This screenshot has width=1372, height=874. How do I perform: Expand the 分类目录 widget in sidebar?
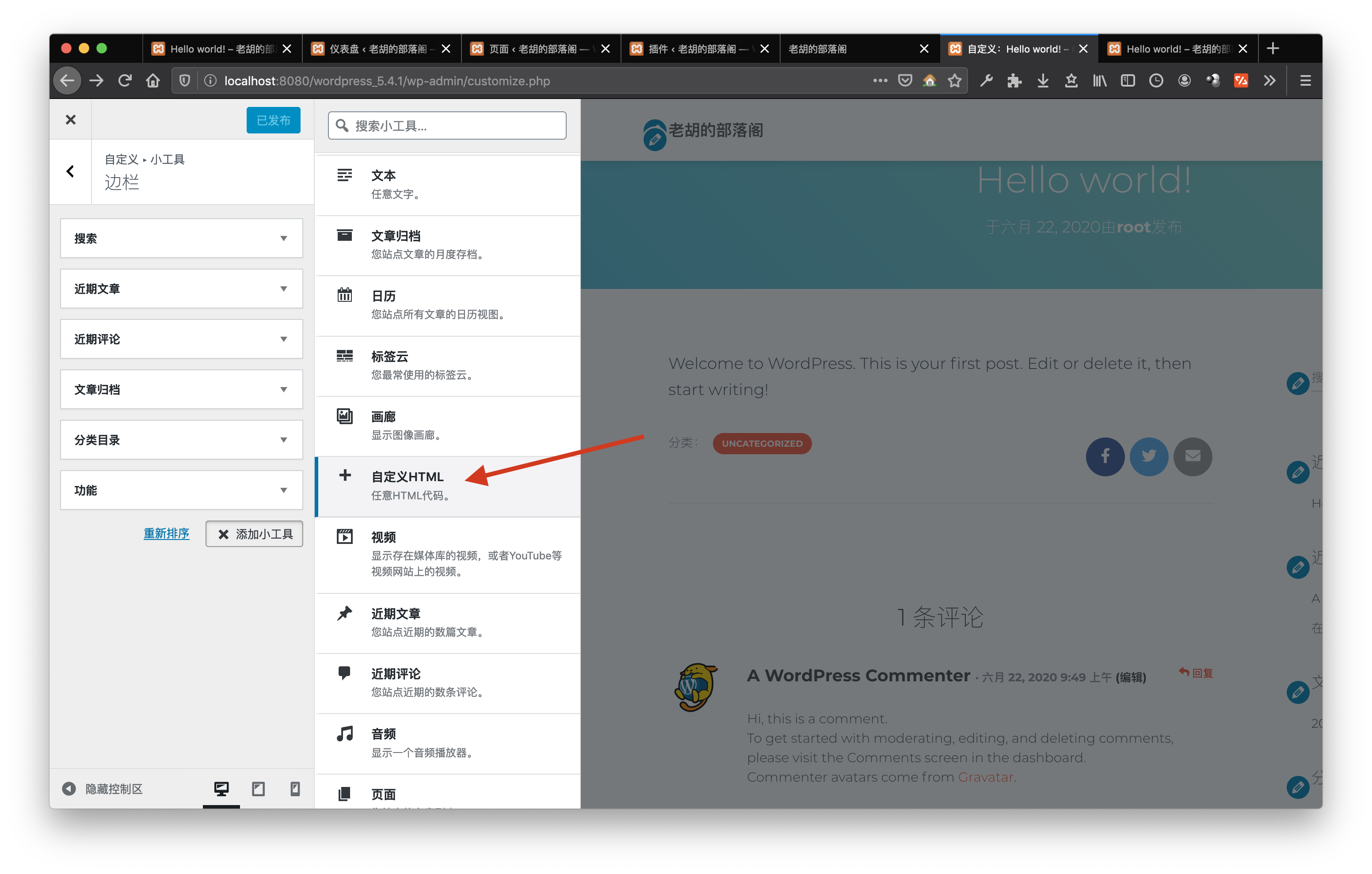click(x=181, y=440)
